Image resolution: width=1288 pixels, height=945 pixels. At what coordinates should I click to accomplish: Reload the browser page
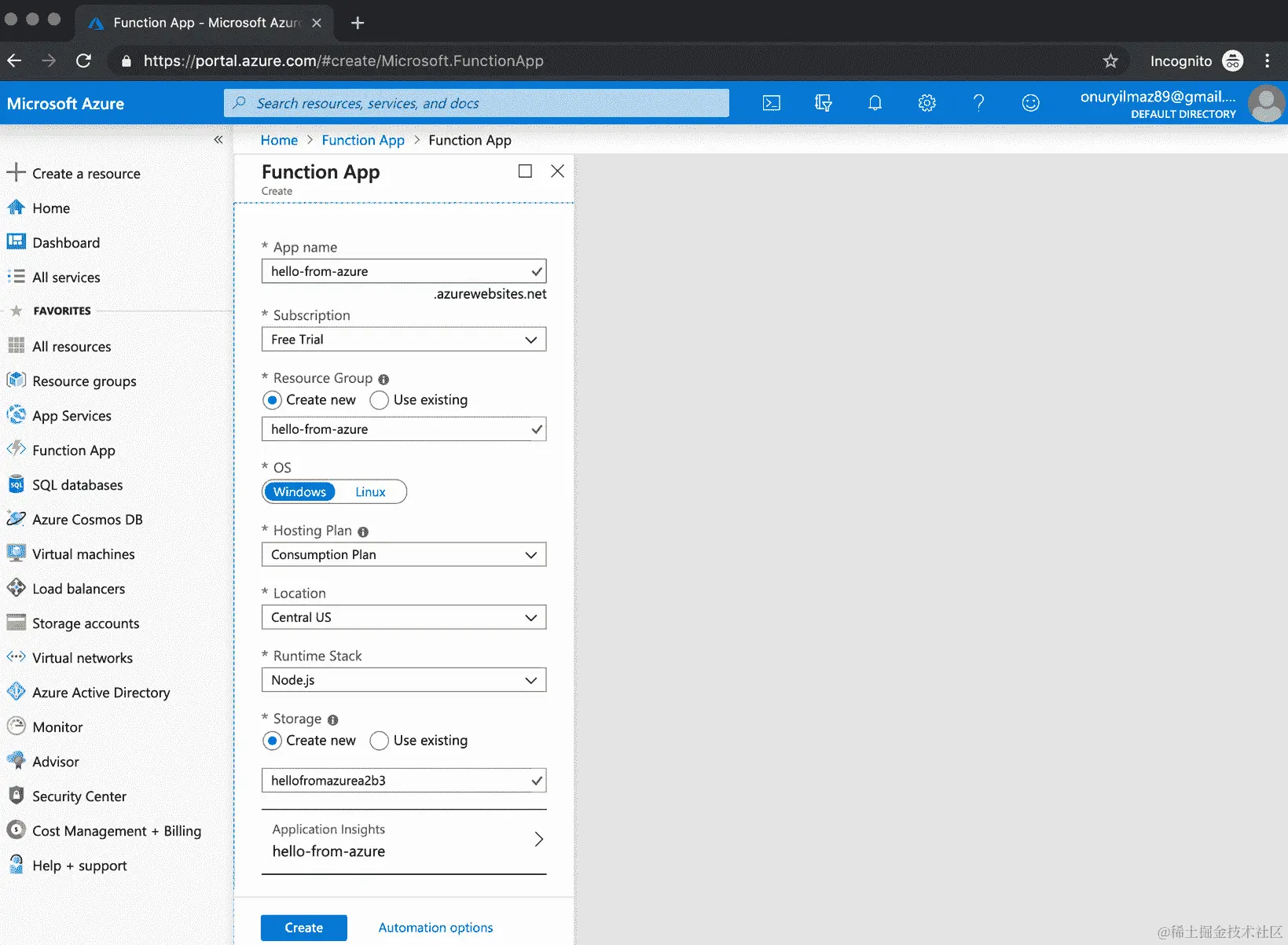[x=84, y=61]
